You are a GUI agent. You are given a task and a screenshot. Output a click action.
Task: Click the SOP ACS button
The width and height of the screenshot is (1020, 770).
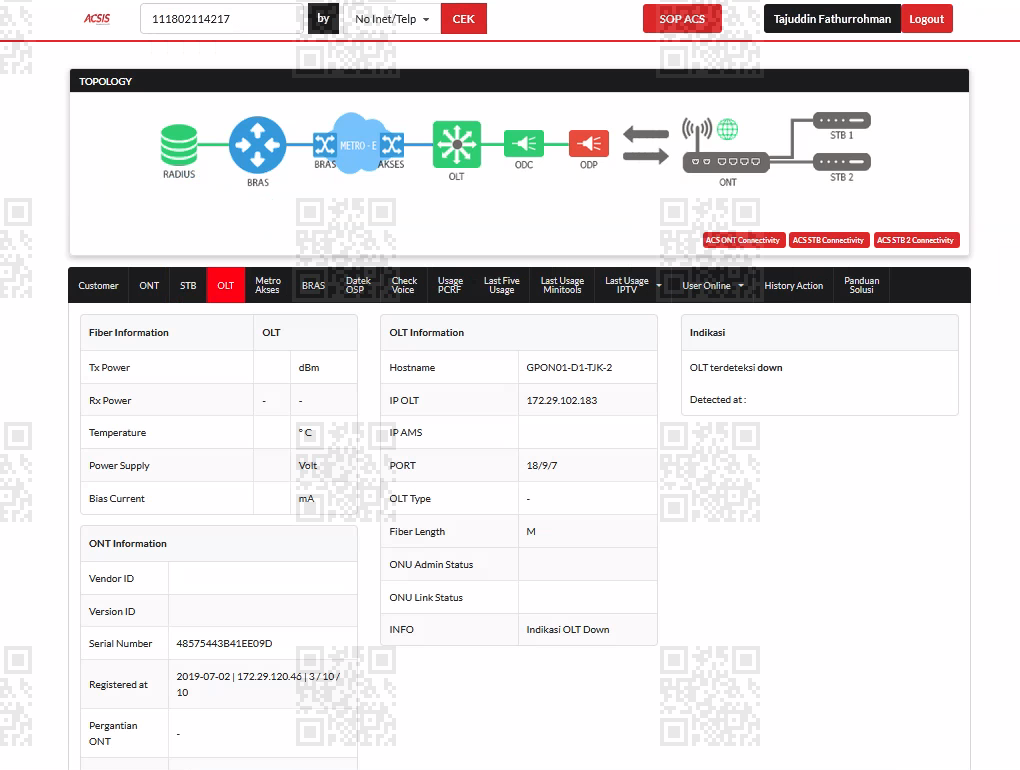click(682, 19)
